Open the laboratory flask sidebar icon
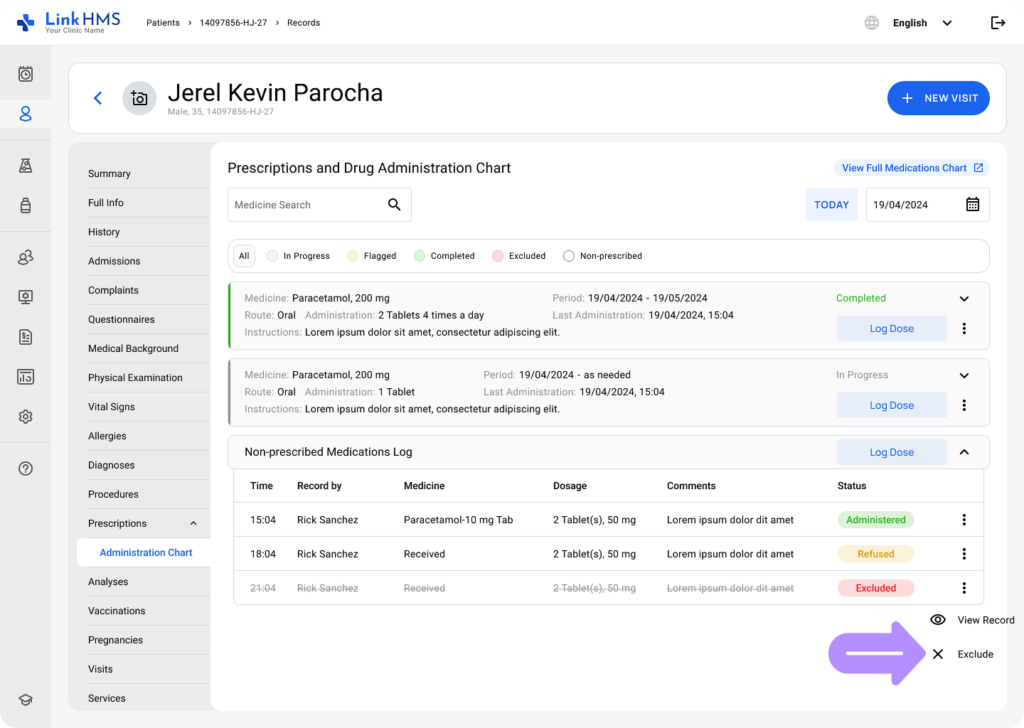Screen dimensions: 1024x728 [x=26, y=166]
